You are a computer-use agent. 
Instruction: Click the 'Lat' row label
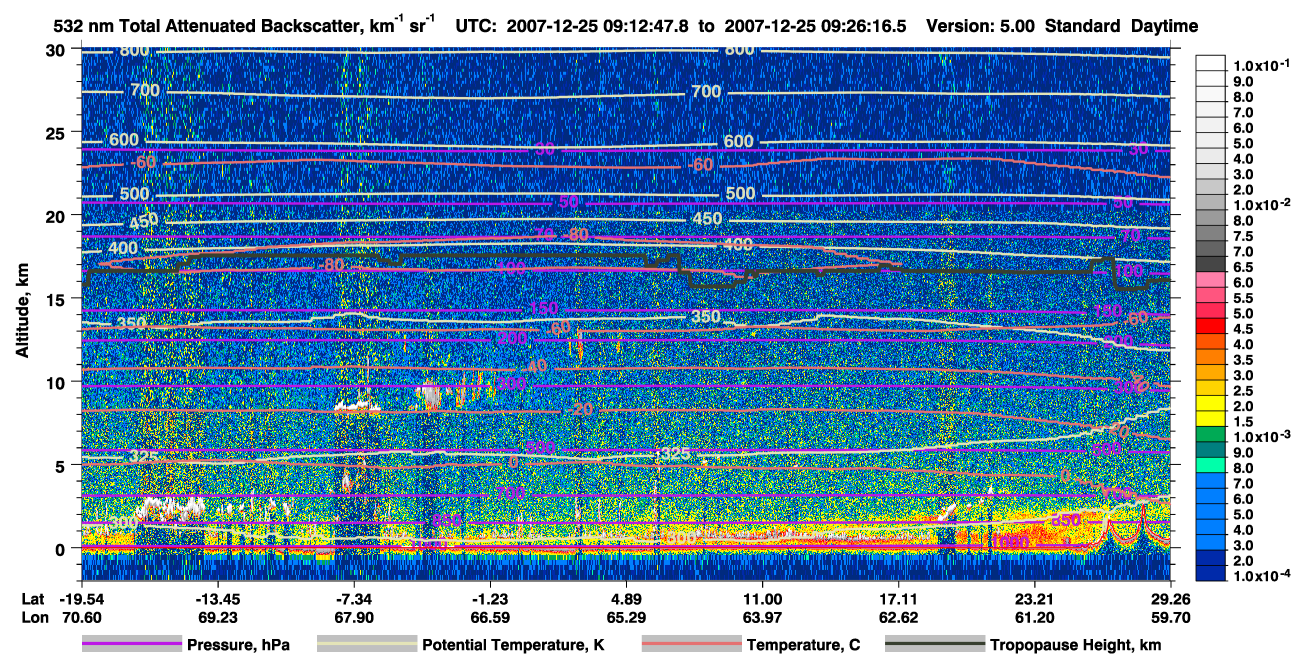click(32, 598)
